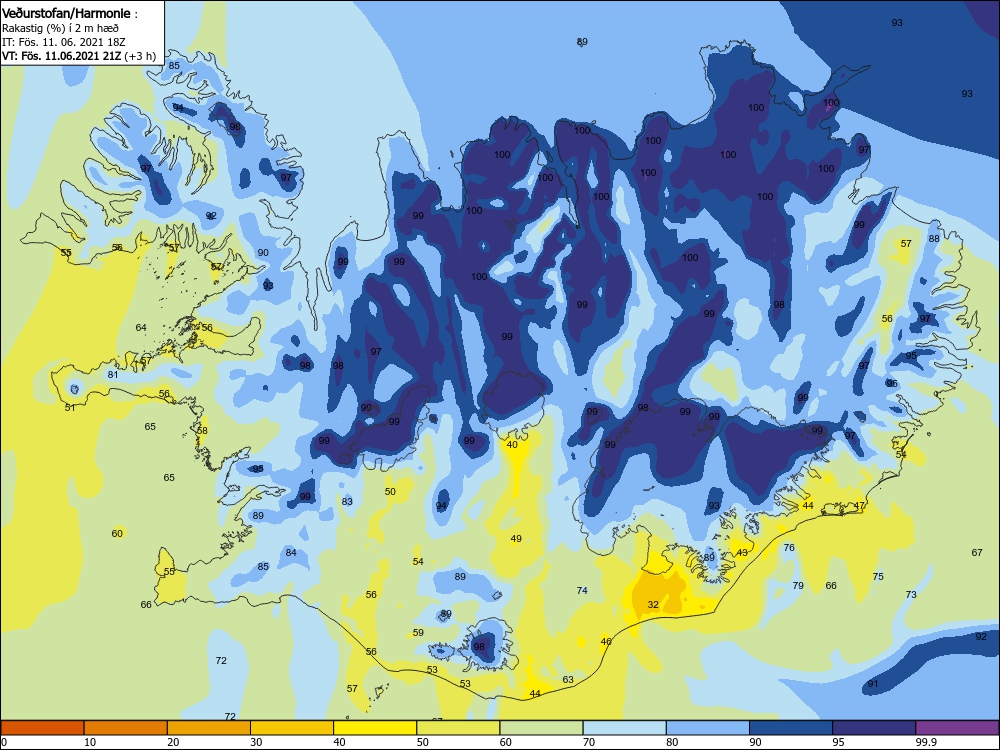Click the humidity value 75 on the map
Screen dimensions: 1000x750
click(878, 577)
